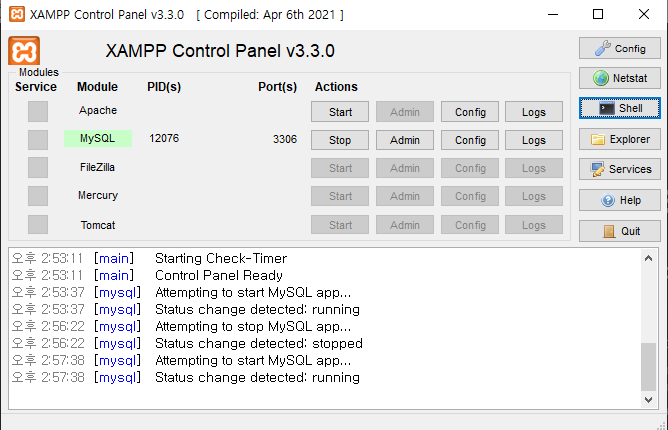The height and width of the screenshot is (430, 668).
Task: Click the 'Attempting to stop MySQL app...' log line
Action: (253, 326)
